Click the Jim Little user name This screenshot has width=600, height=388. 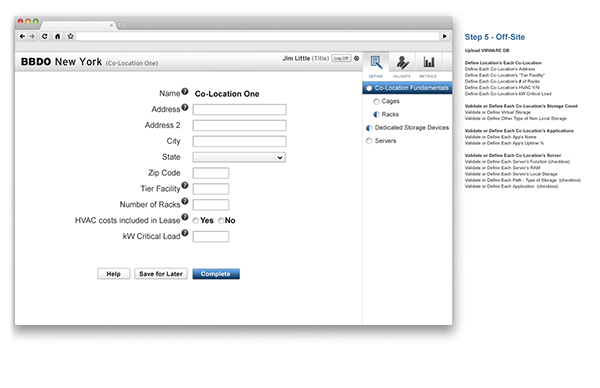tap(296, 59)
